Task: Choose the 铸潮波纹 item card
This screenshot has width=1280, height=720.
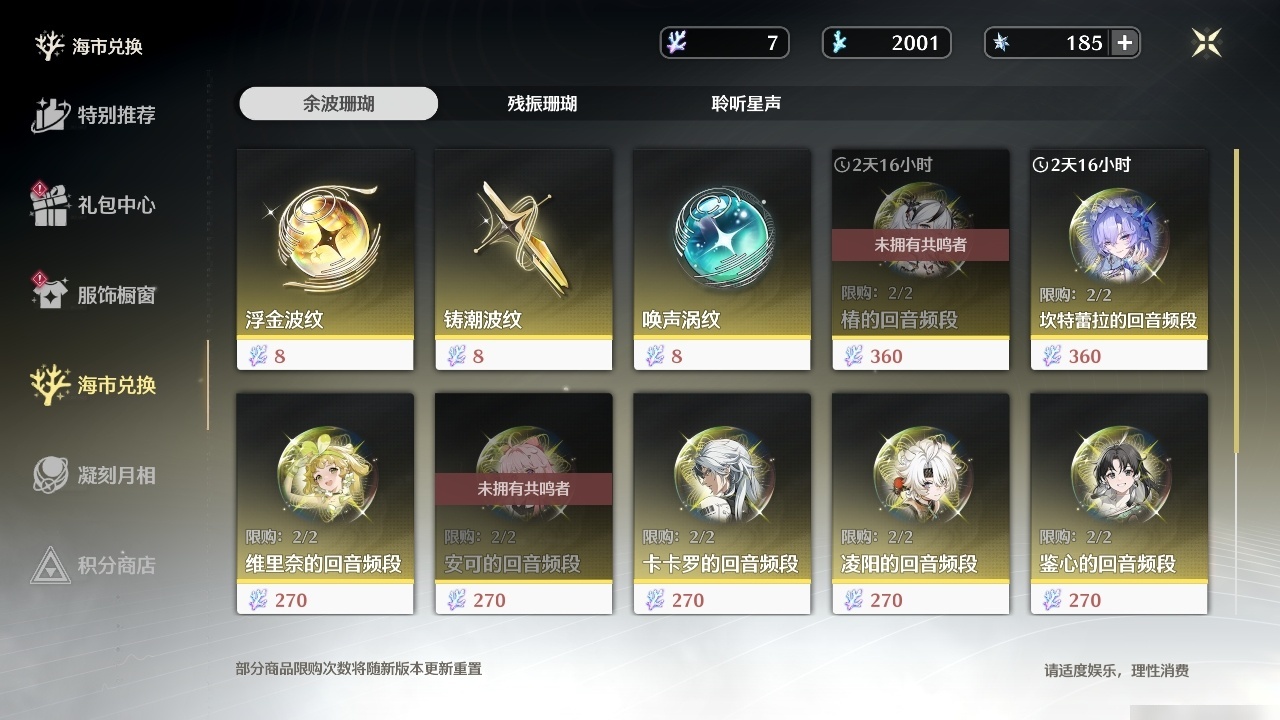Action: pos(523,260)
